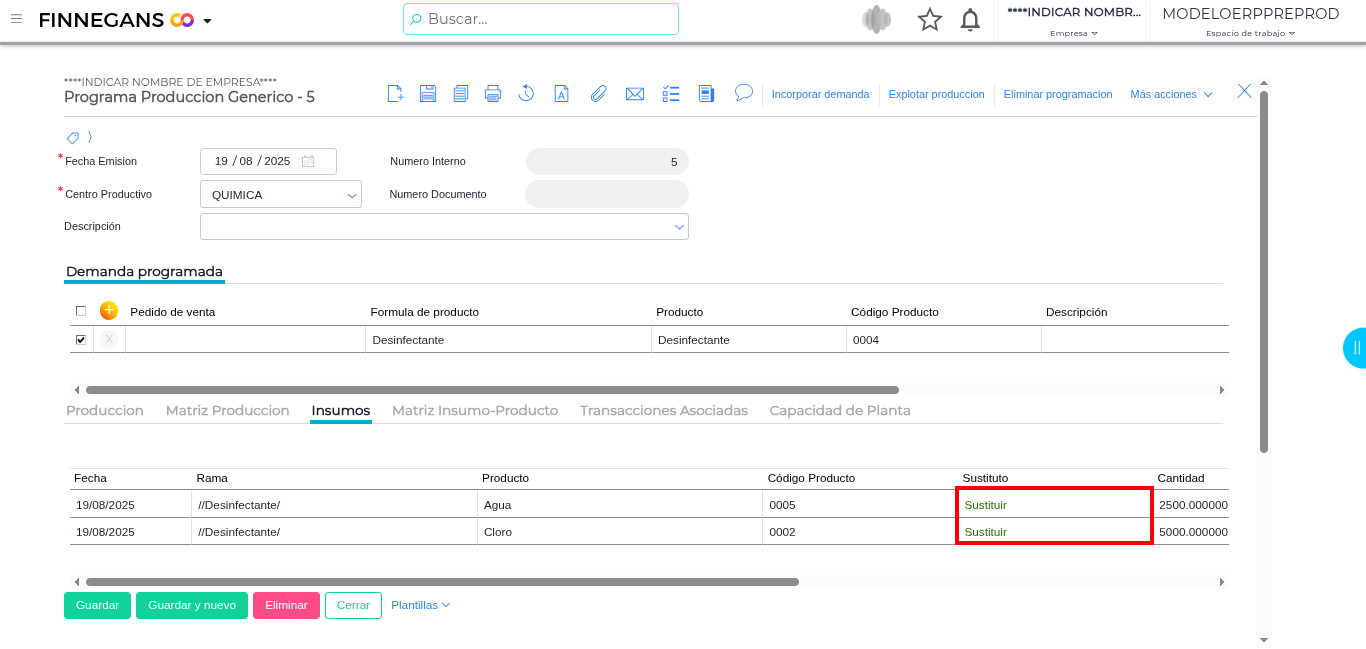Open the attachments paperclip icon
Screen dimensions: 1366x649
point(598,94)
